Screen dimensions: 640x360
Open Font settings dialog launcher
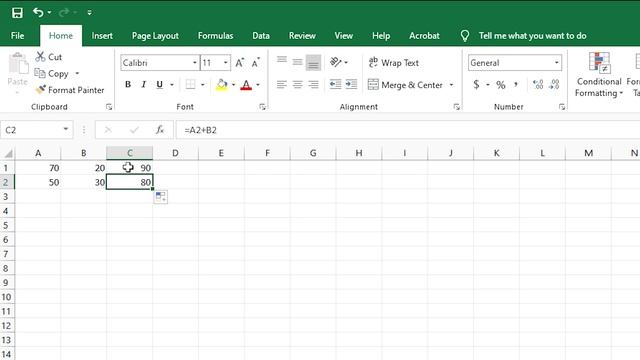point(262,107)
